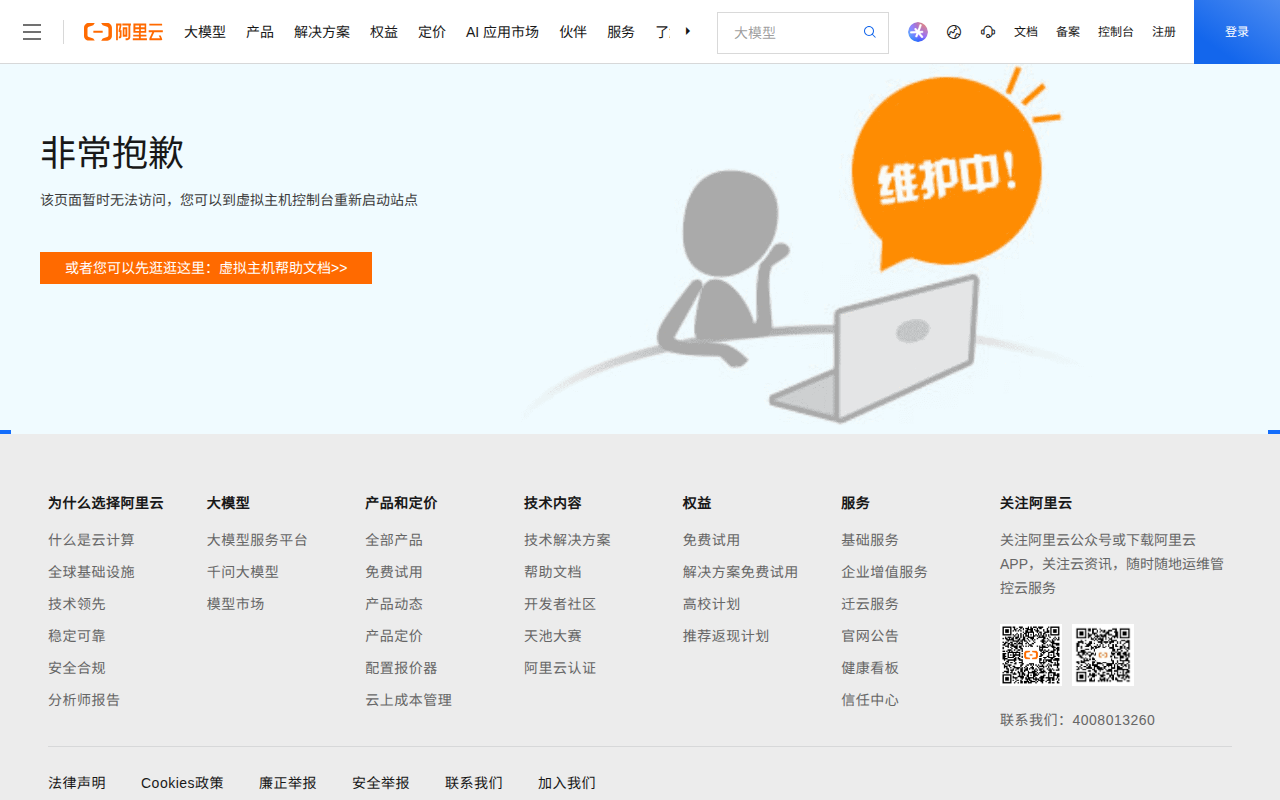Open 廉正举报 link at bottom
Viewport: 1280px width, 800px height.
click(x=288, y=783)
